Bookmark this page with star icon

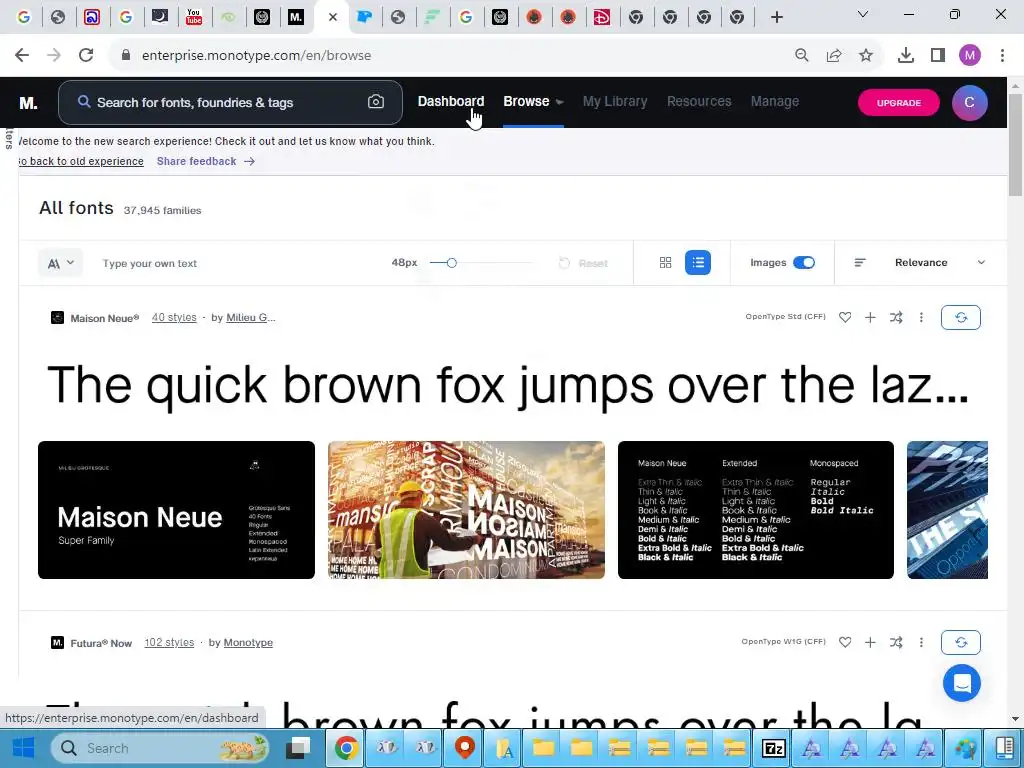pos(866,56)
